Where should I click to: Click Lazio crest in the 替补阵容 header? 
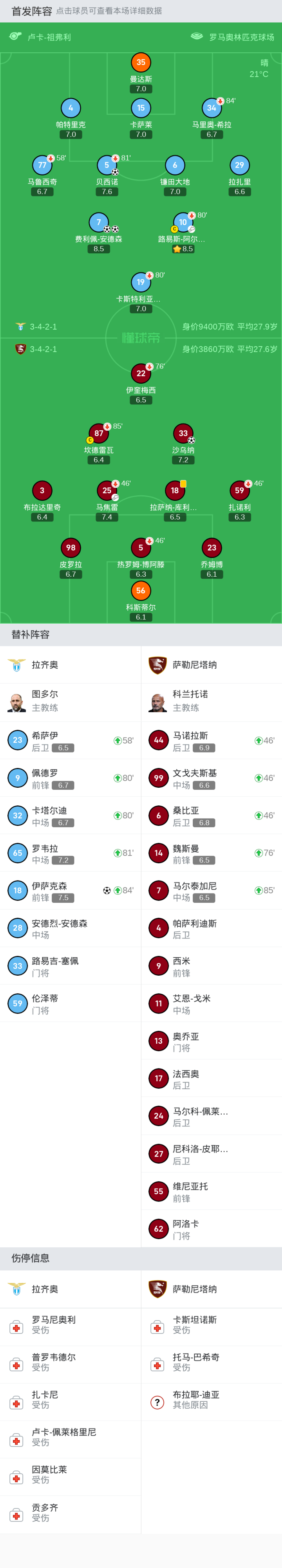(x=16, y=665)
